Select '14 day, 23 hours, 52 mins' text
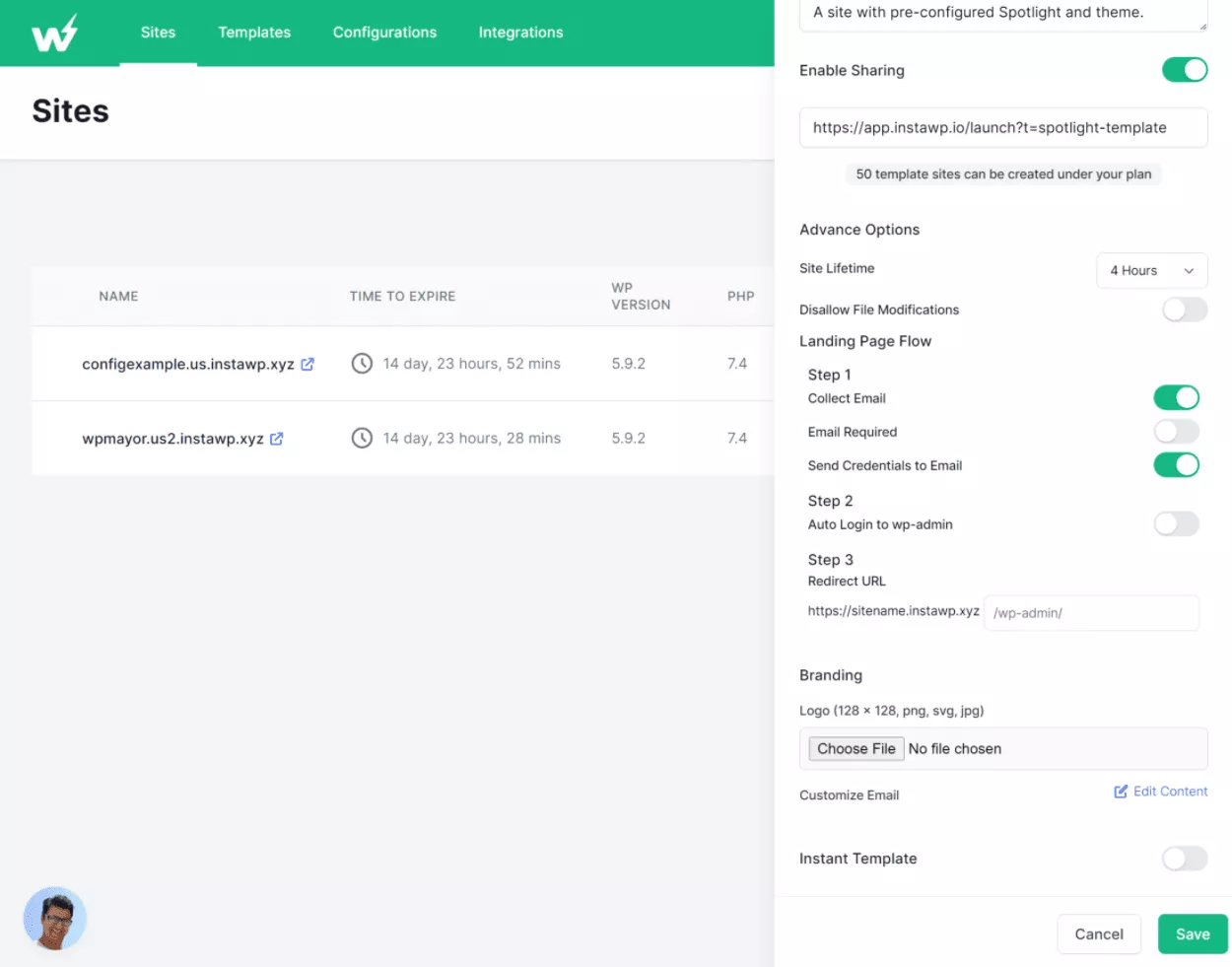 point(472,364)
